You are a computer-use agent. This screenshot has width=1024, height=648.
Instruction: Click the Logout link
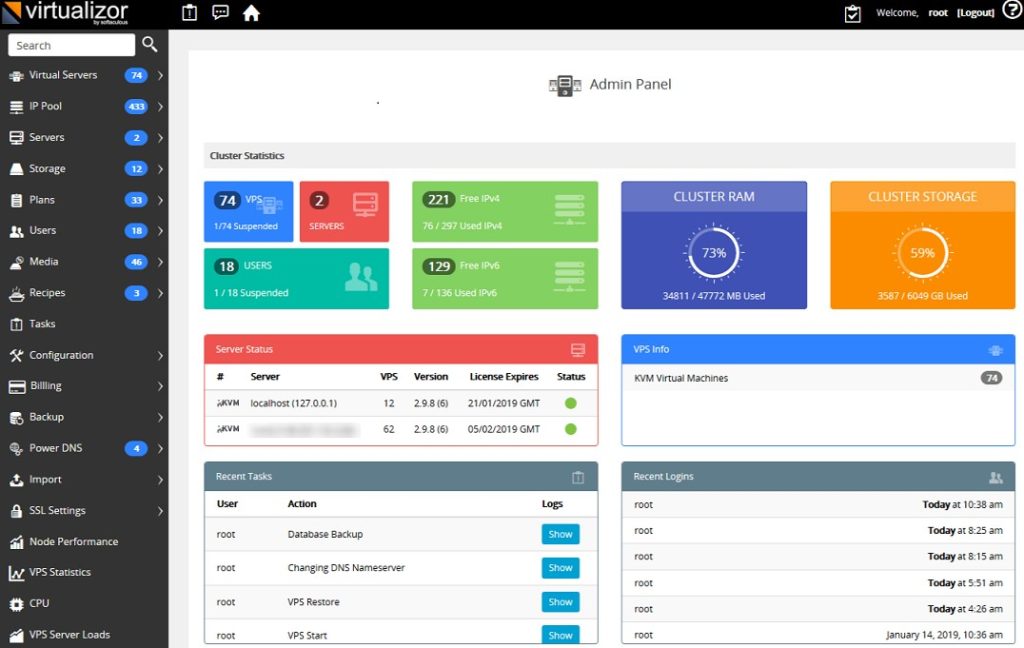pos(975,12)
